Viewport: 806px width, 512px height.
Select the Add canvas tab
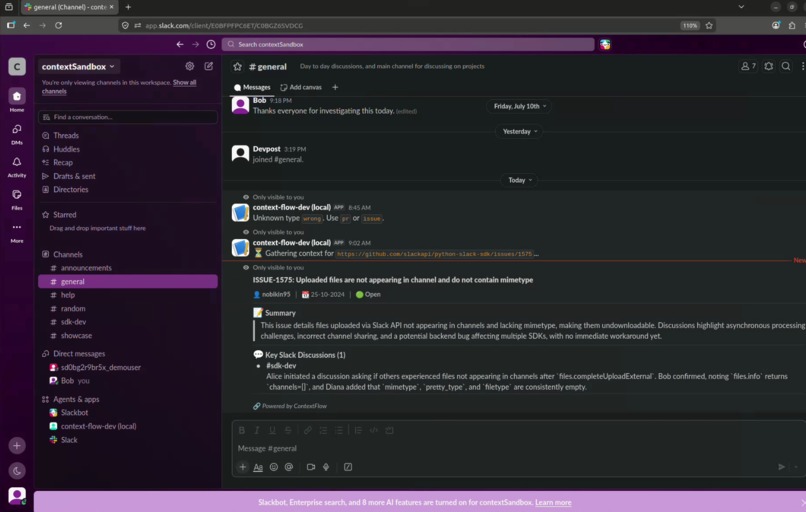tap(301, 87)
